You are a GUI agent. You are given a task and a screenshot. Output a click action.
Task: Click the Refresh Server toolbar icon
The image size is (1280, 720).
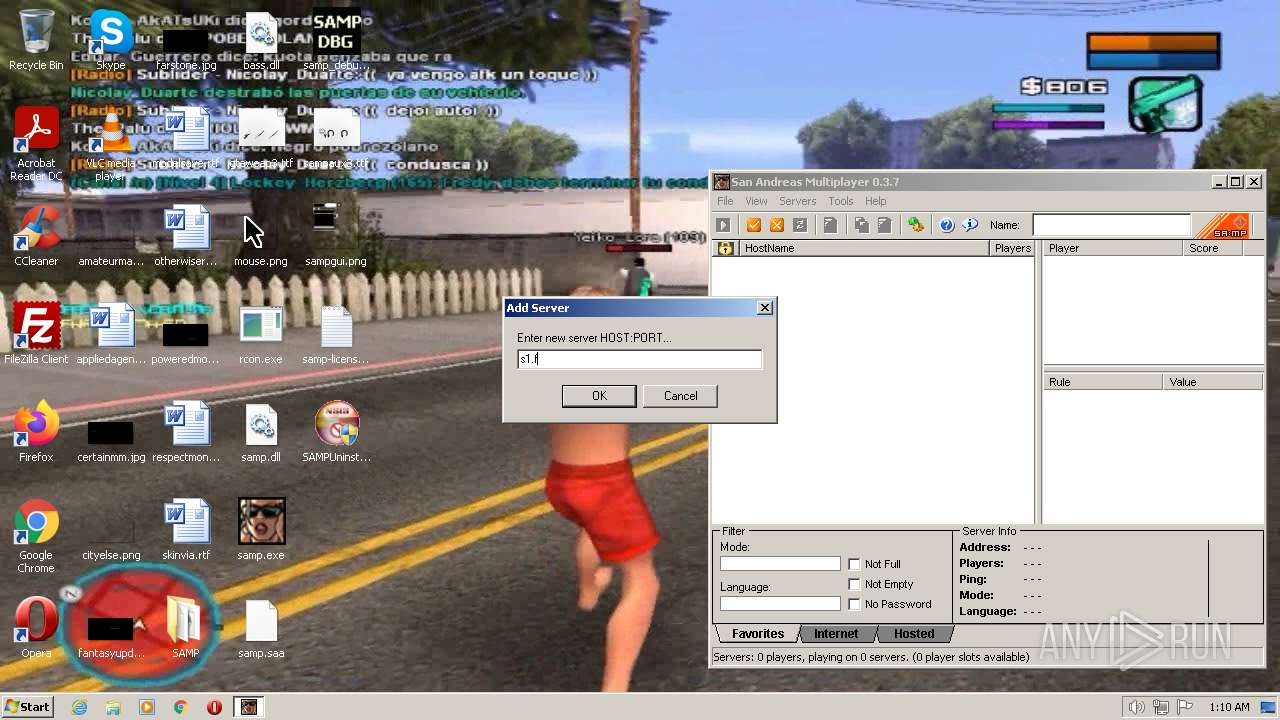(x=800, y=226)
